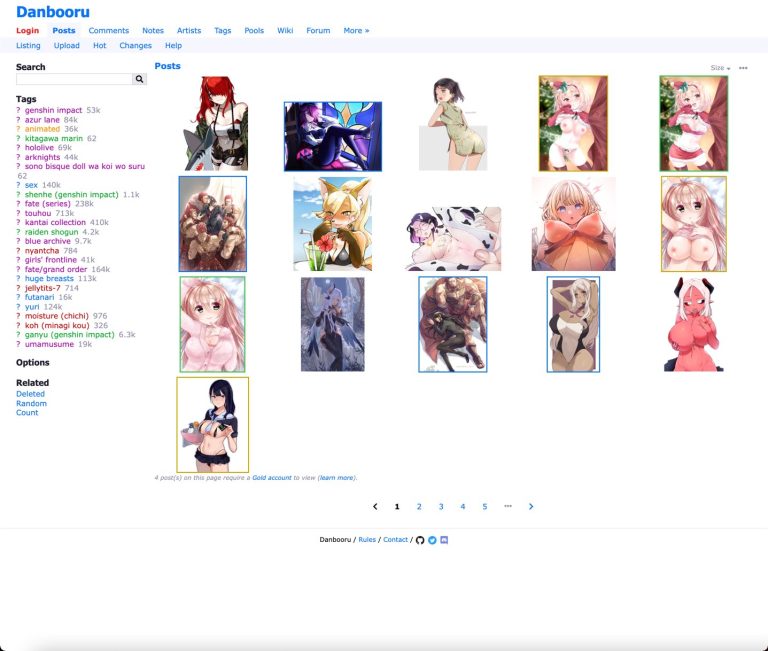Viewport: 768px width, 651px height.
Task: Click the pagination ellipsis for more pages
Action: [508, 506]
